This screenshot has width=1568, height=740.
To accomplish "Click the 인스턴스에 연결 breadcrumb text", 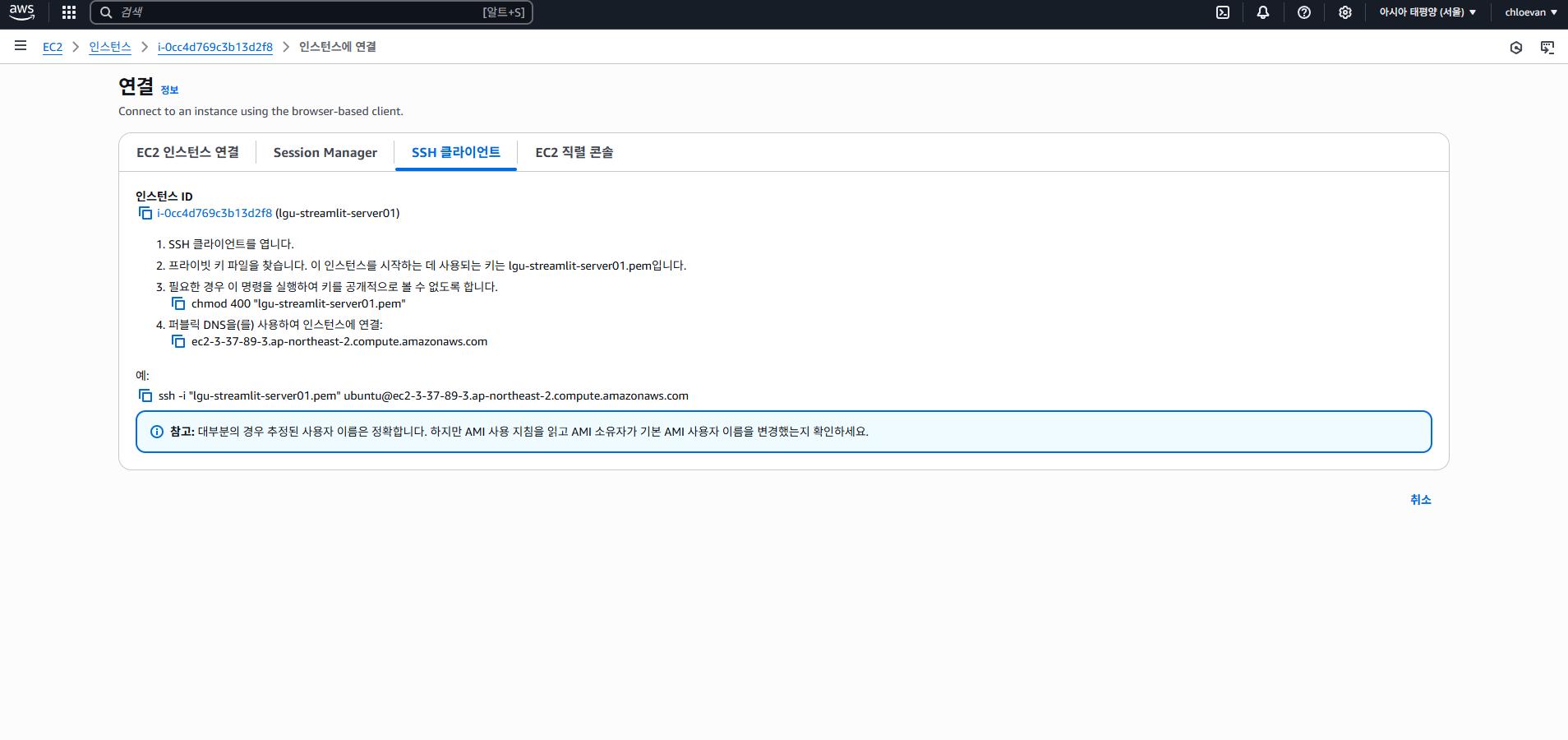I will [x=338, y=47].
